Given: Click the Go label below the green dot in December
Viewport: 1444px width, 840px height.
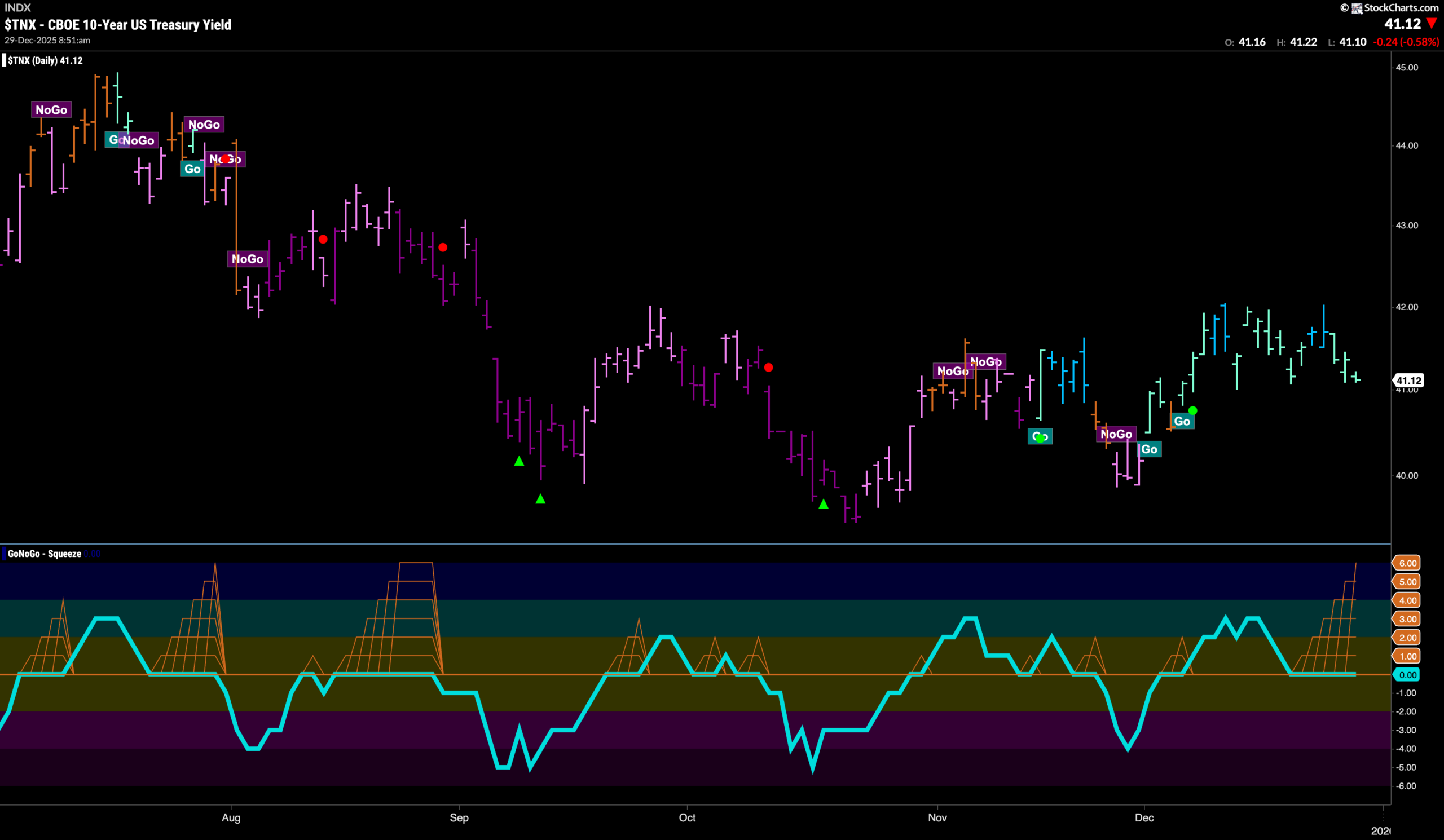Looking at the screenshot, I should click(x=1182, y=422).
